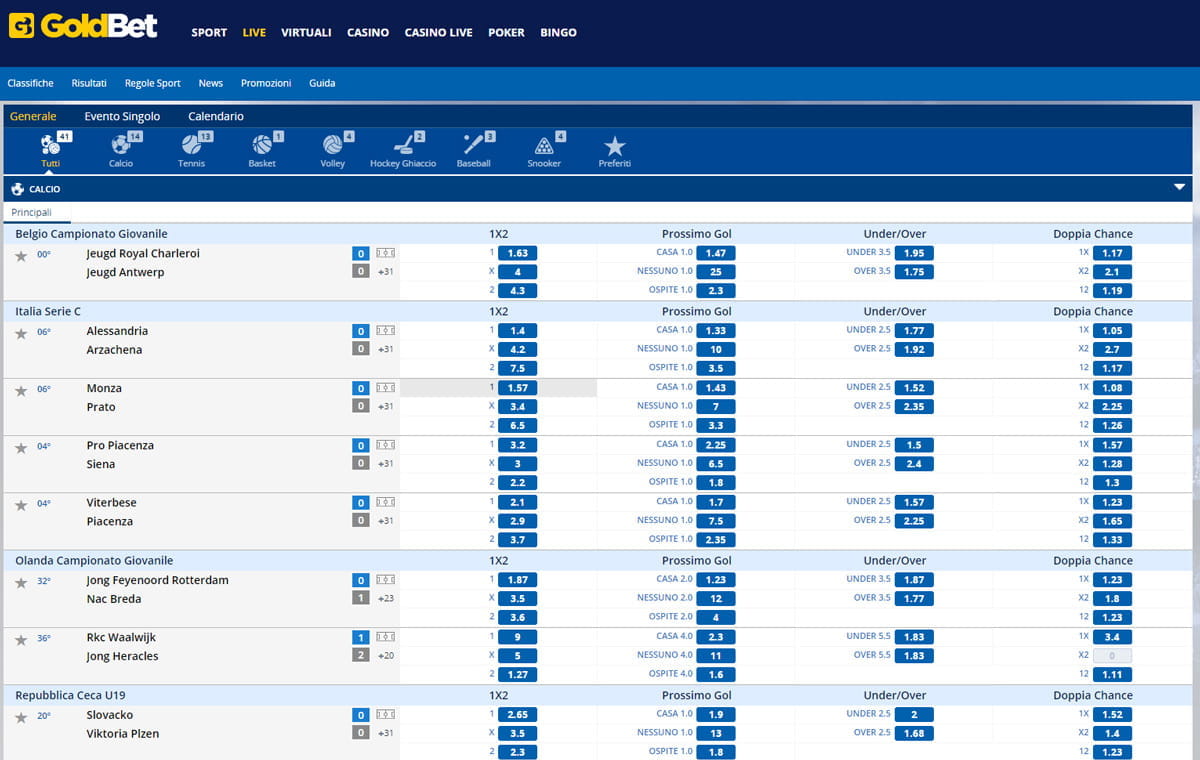The width and height of the screenshot is (1200, 760).
Task: Bet Over 2.5 at 1.92 for Alessandria match
Action: pyautogui.click(x=914, y=349)
